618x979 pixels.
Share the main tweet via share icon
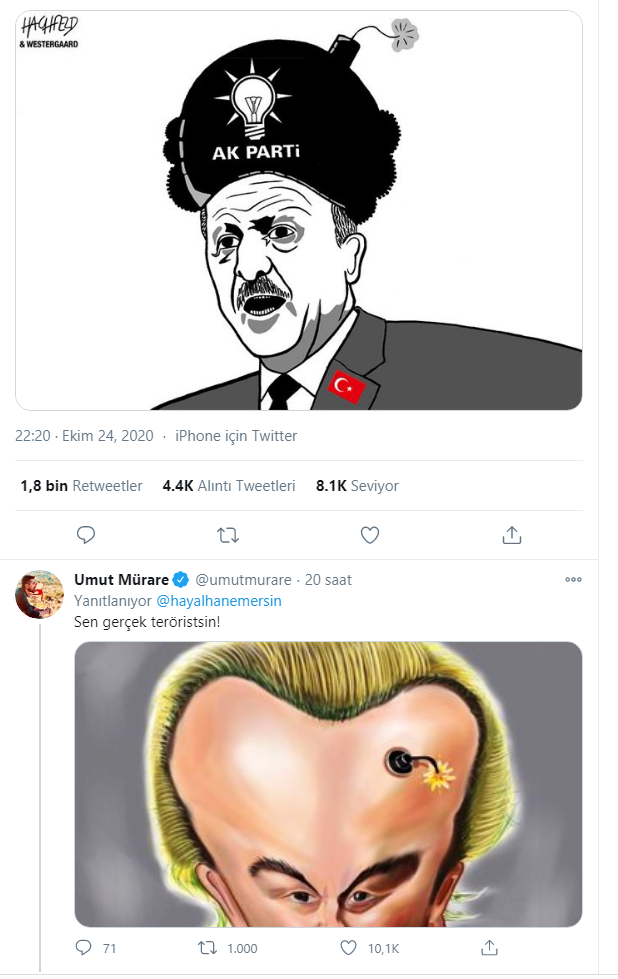pyautogui.click(x=512, y=535)
